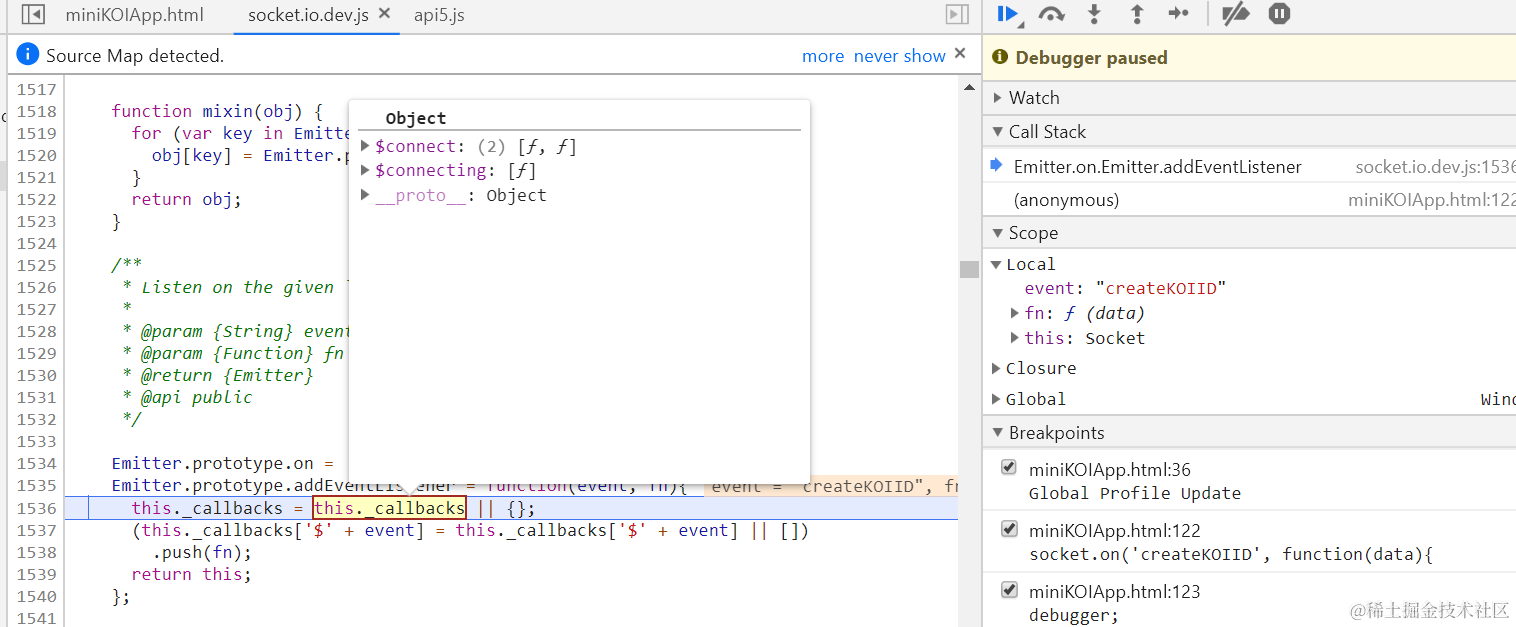Screen dimensions: 1516x627
Task: Open miniKOIApp.html:122 call stack location
Action: pos(1432,200)
